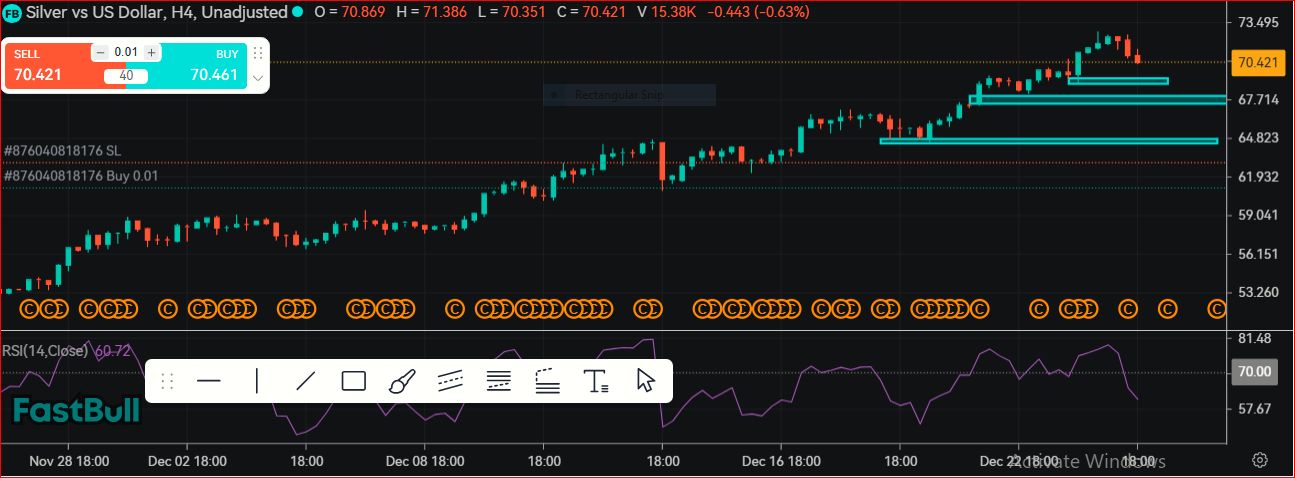
Task: Select the rectangle drawing tool
Action: point(354,381)
